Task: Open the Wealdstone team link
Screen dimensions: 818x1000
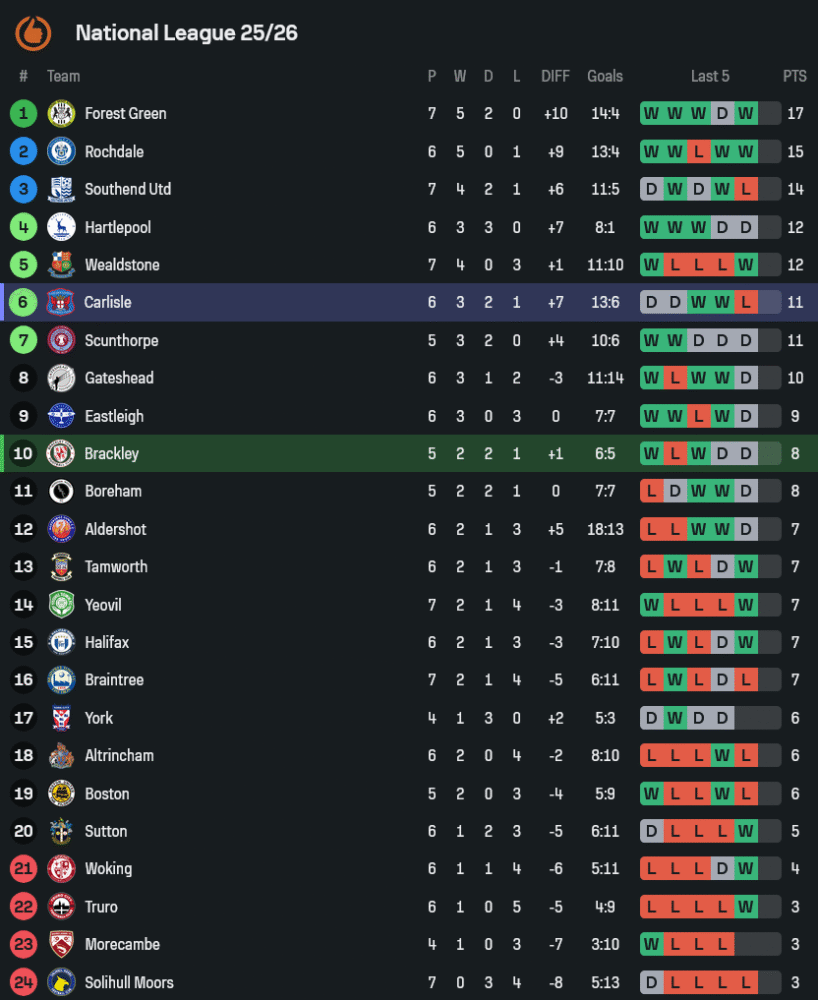Action: click(122, 265)
